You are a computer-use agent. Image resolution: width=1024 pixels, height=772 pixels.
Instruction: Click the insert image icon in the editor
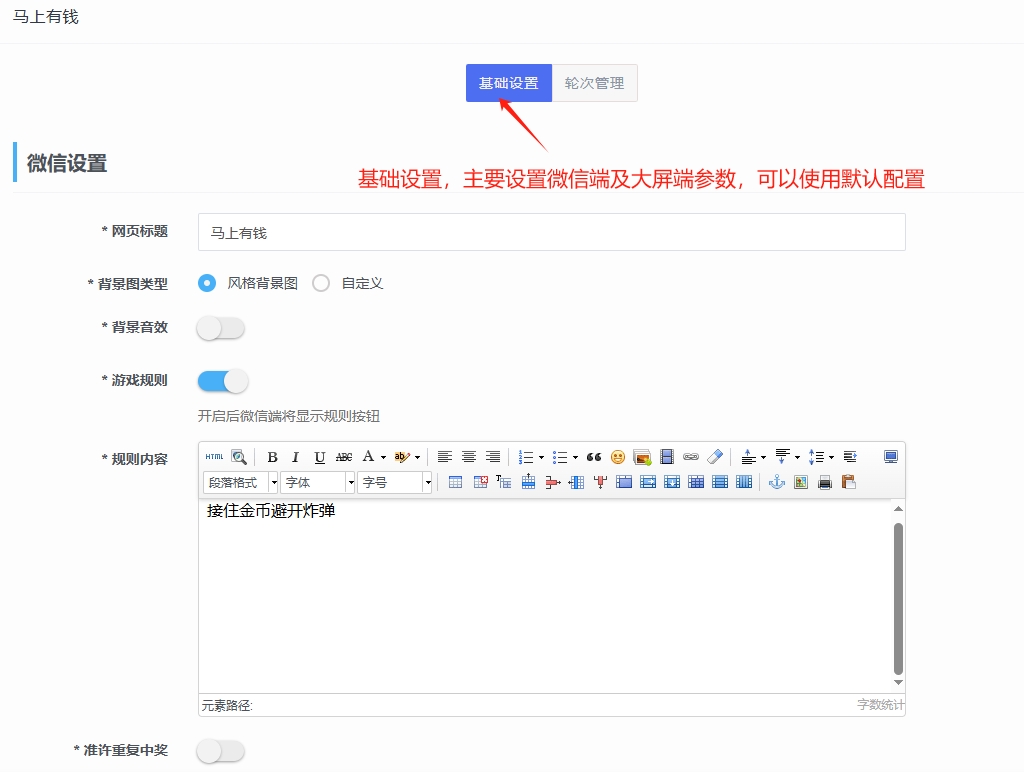pos(641,457)
